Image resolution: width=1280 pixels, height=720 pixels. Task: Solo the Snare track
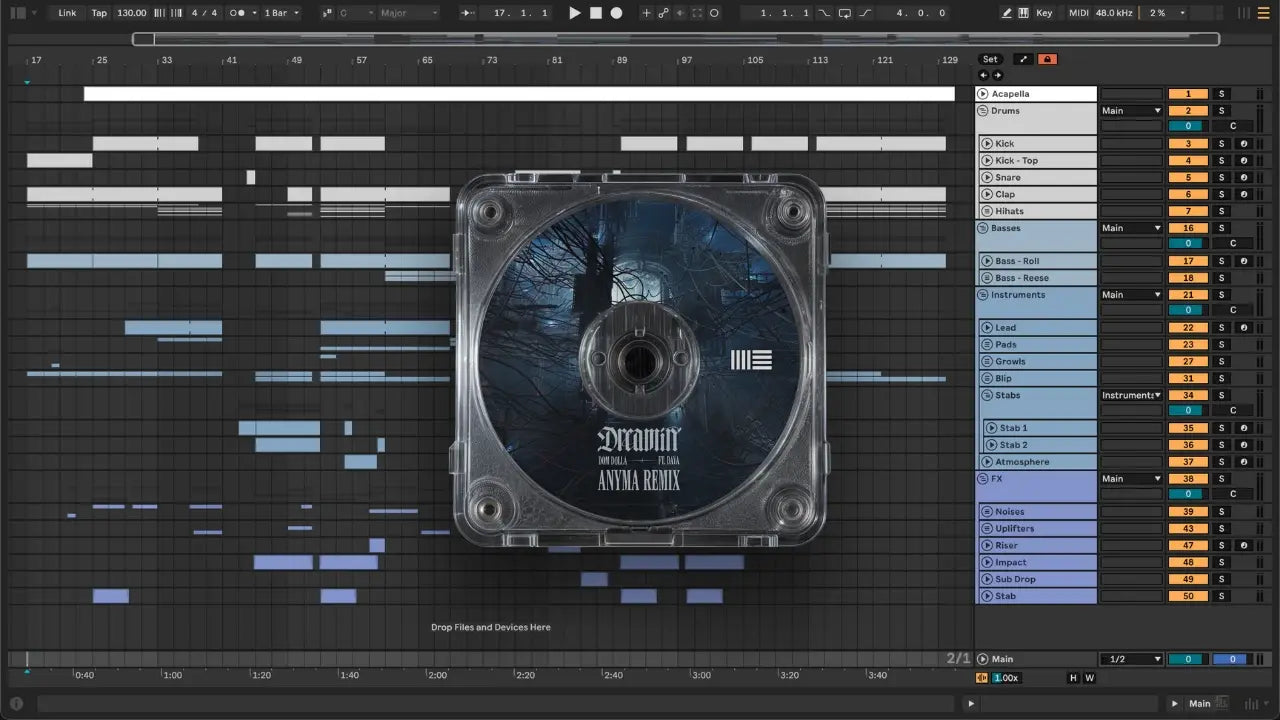pos(1221,178)
